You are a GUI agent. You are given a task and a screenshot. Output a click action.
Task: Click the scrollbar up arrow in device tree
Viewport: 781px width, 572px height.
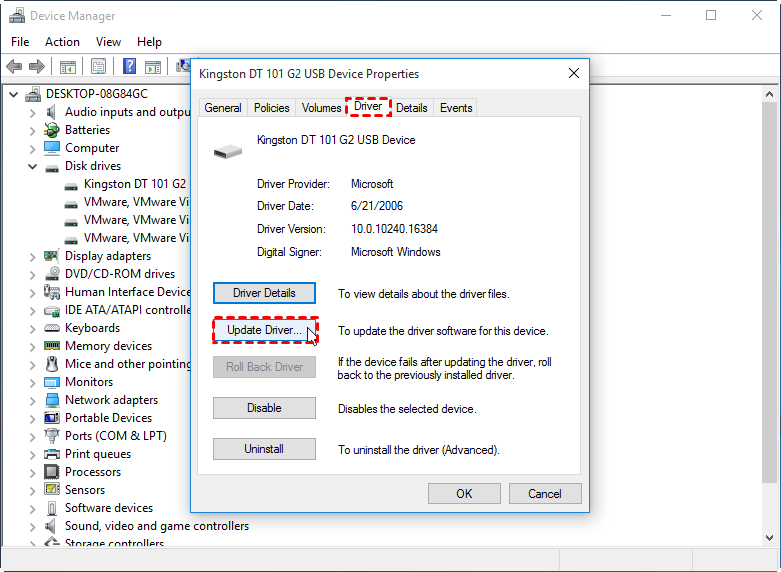pyautogui.click(x=769, y=94)
